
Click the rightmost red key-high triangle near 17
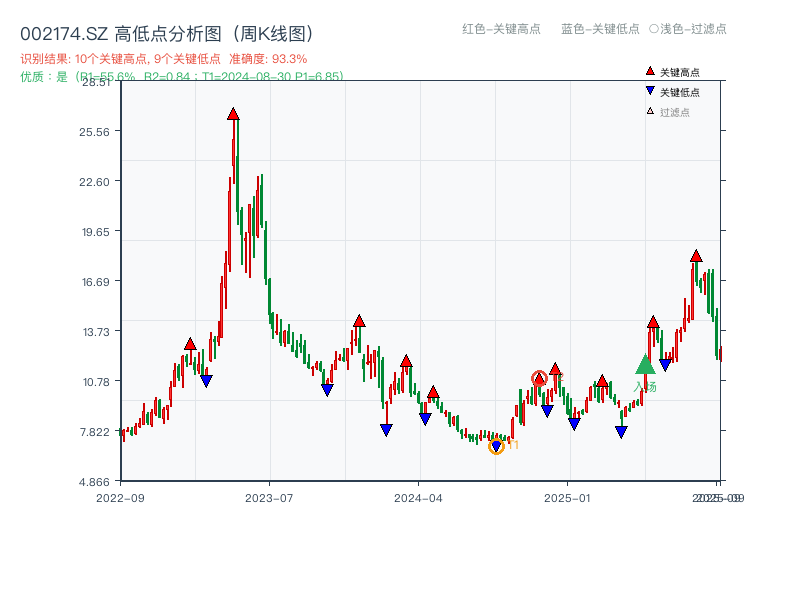[696, 257]
